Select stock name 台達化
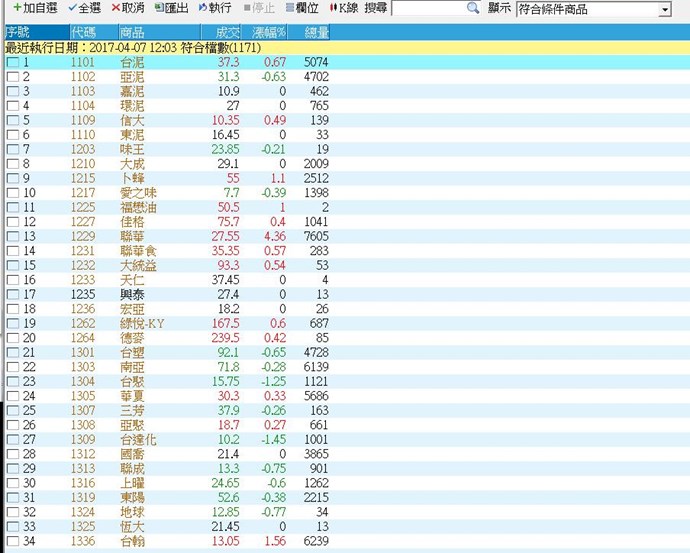690x553 pixels. tap(138, 440)
